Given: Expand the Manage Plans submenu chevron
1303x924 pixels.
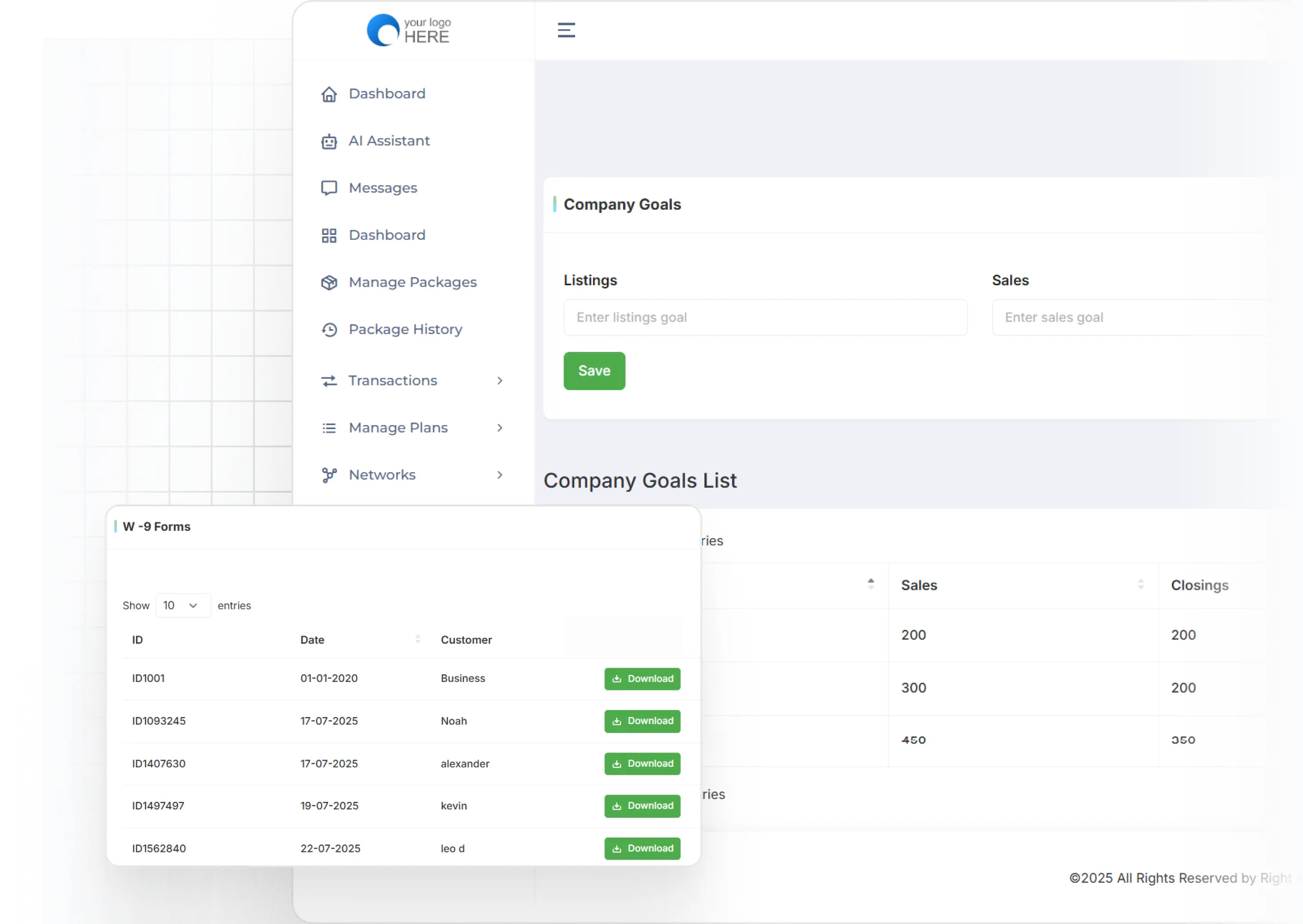Looking at the screenshot, I should click(x=500, y=428).
